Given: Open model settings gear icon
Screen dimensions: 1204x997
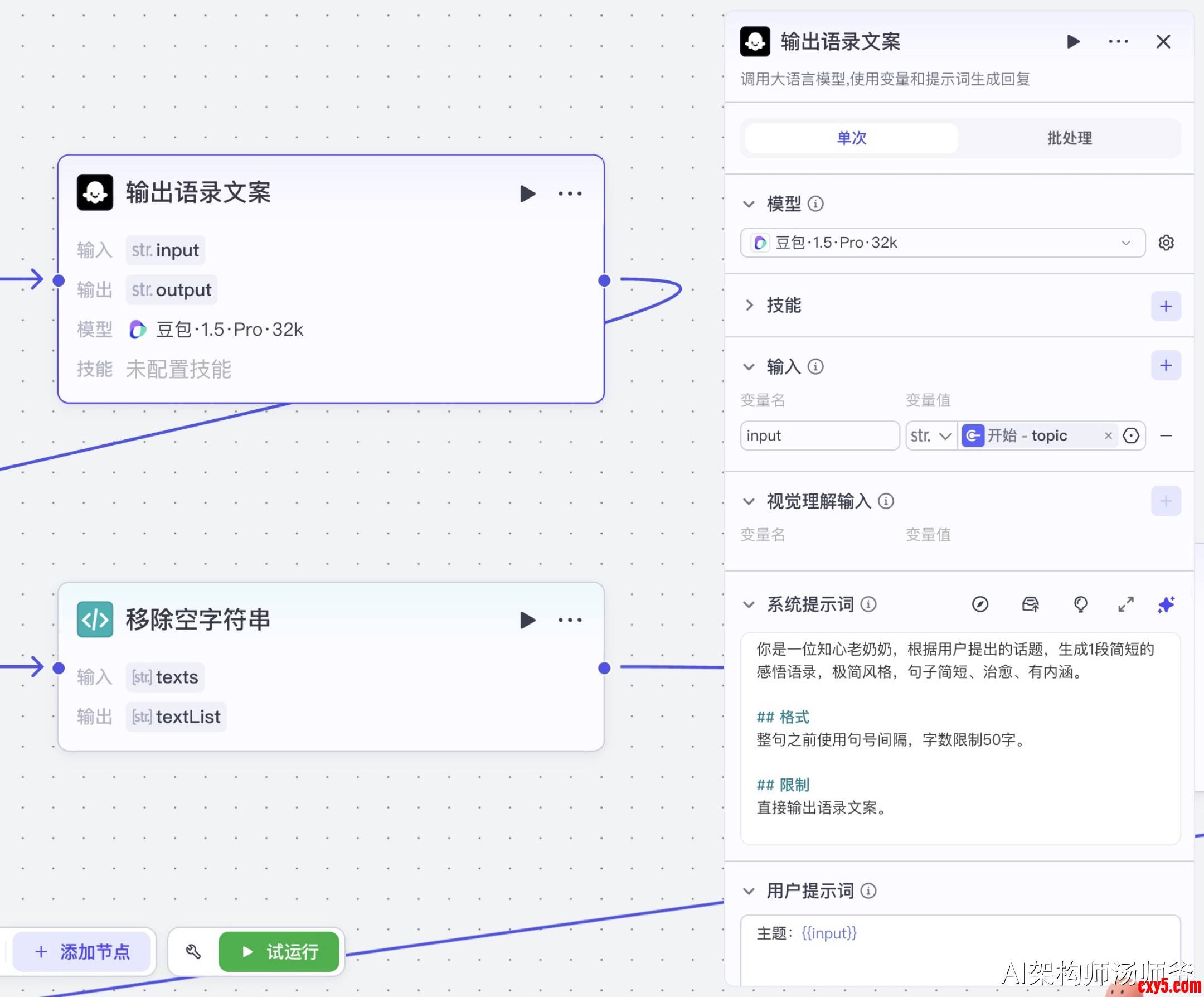Looking at the screenshot, I should 1166,243.
